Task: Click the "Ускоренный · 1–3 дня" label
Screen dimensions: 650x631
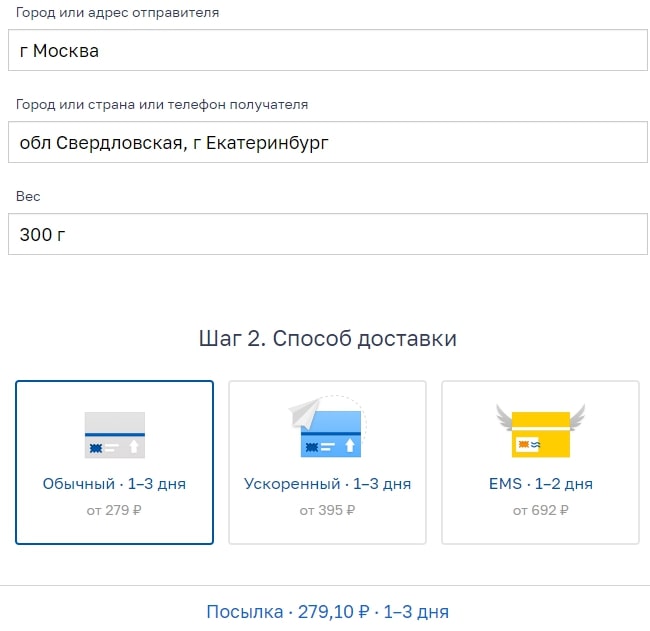Action: coord(327,484)
